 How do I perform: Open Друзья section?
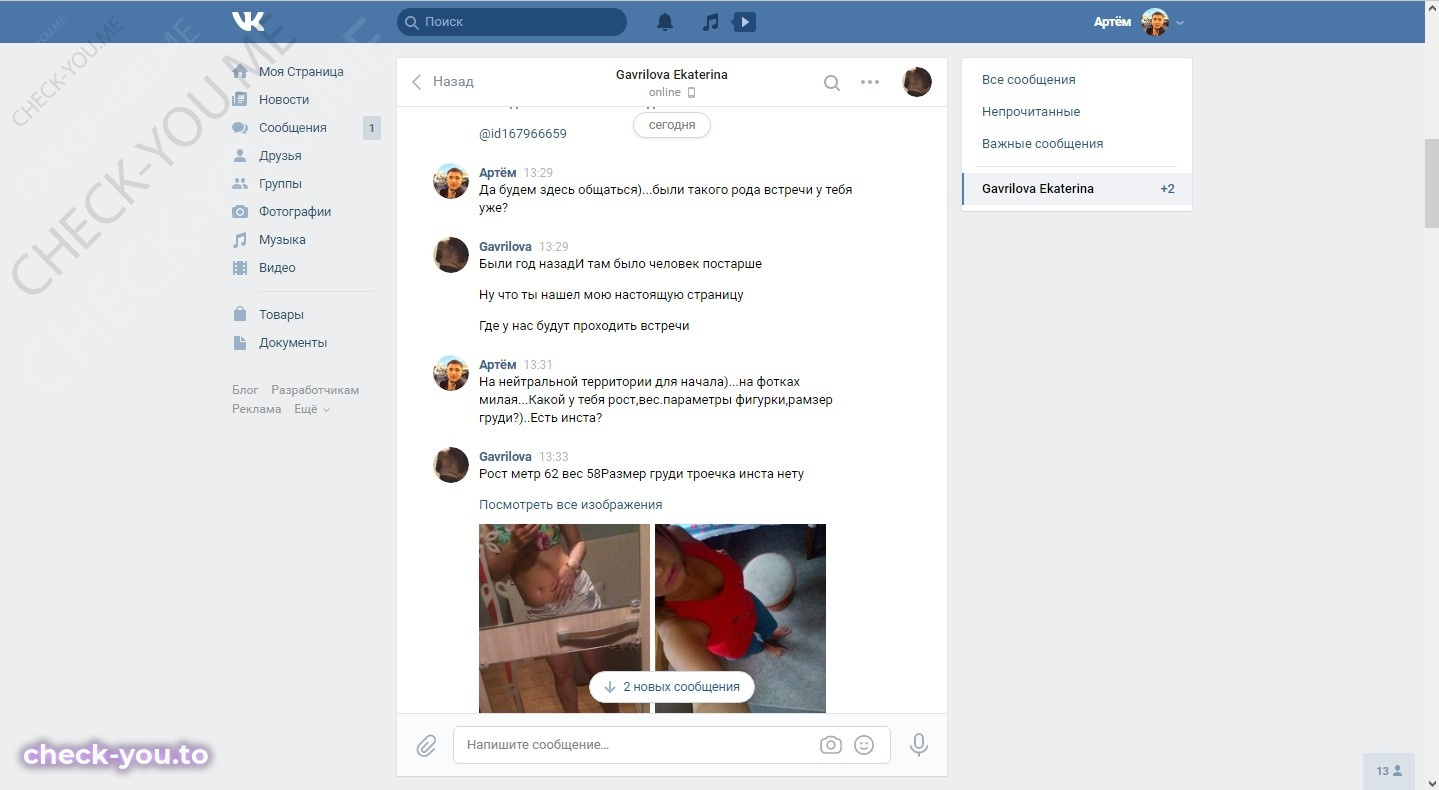(x=280, y=156)
